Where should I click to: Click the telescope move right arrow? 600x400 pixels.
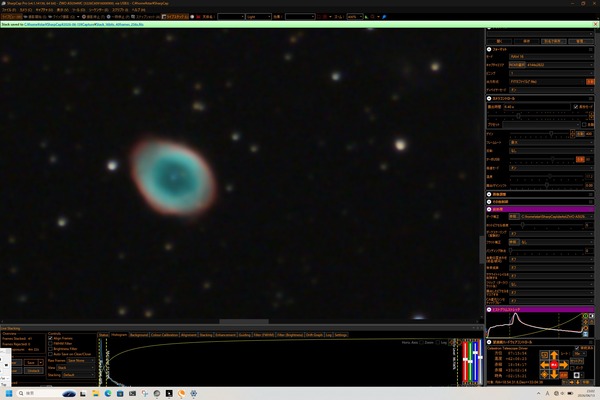(x=564, y=365)
